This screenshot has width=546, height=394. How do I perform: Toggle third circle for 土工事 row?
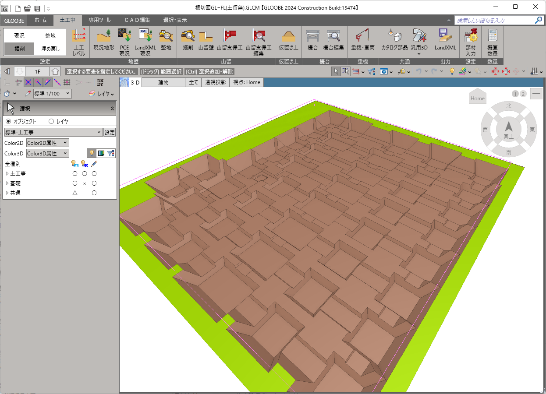[x=94, y=173]
